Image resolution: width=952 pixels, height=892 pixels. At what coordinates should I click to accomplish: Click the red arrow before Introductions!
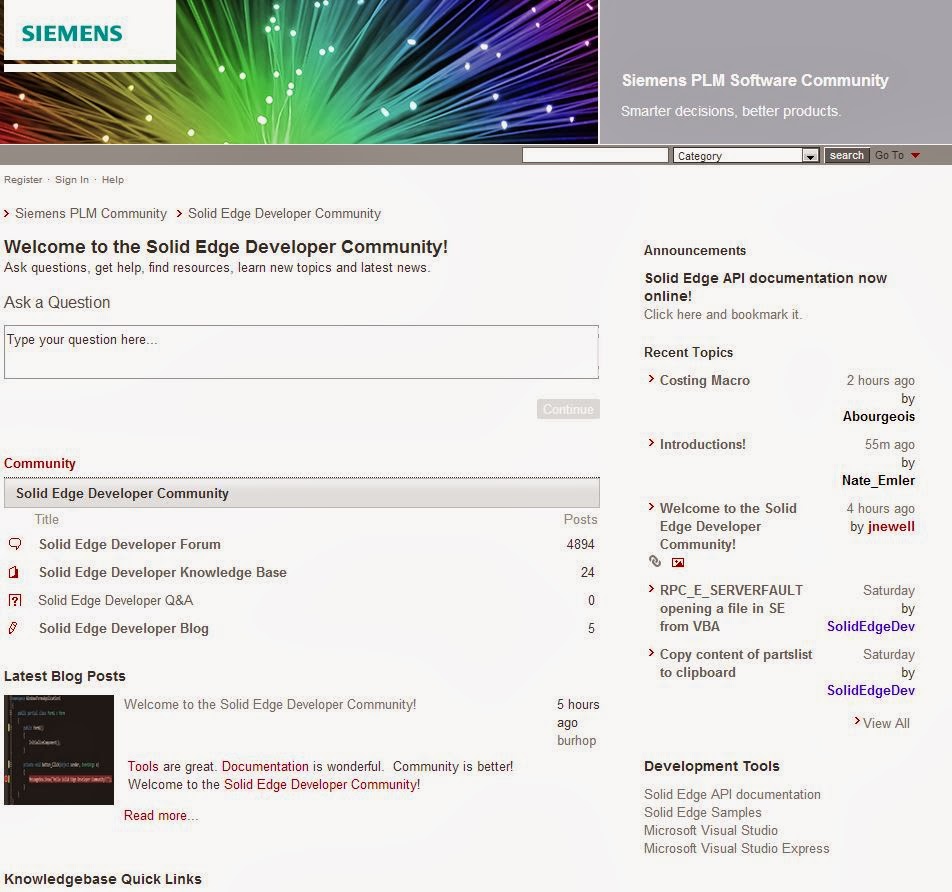coord(651,443)
